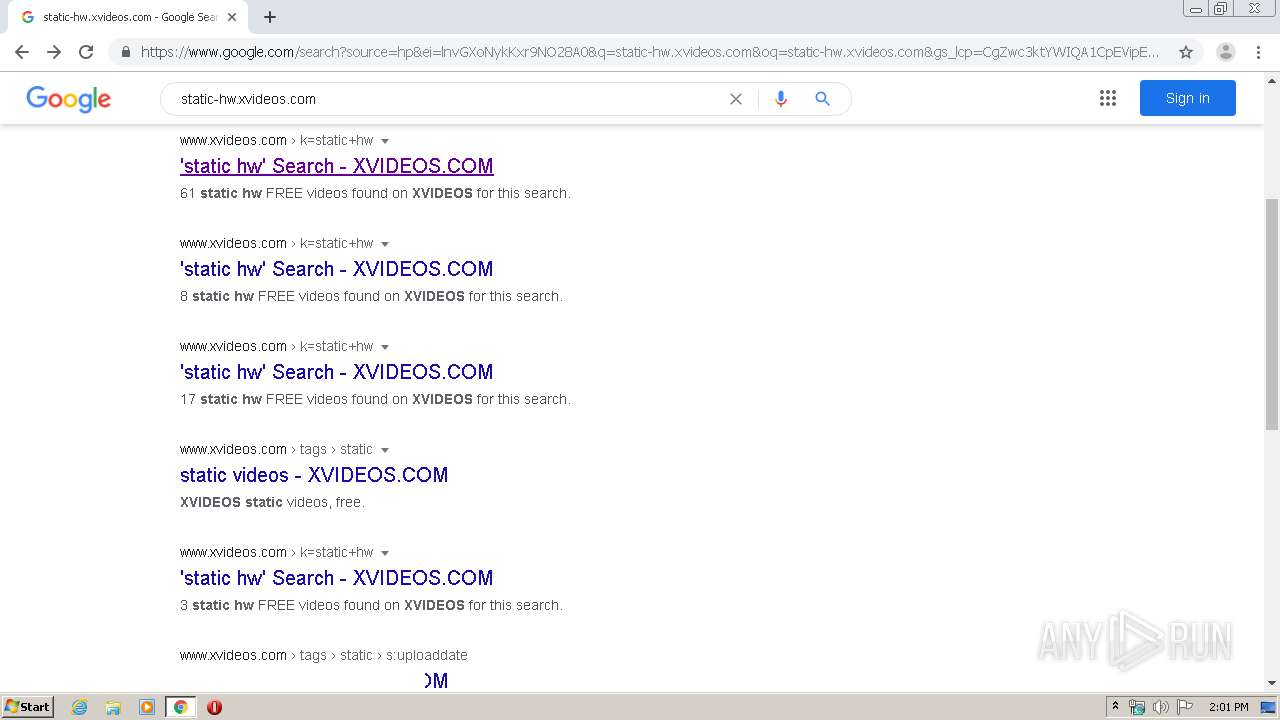Expand the dropdown arrow above the 17-videos result
The image size is (1280, 720).
click(x=385, y=347)
